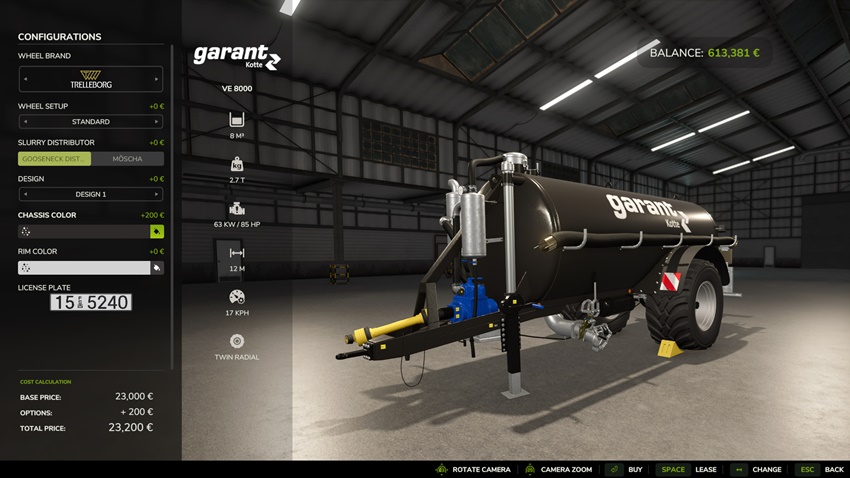Go to previous design arrow
This screenshot has height=478, width=850.
click(x=25, y=194)
